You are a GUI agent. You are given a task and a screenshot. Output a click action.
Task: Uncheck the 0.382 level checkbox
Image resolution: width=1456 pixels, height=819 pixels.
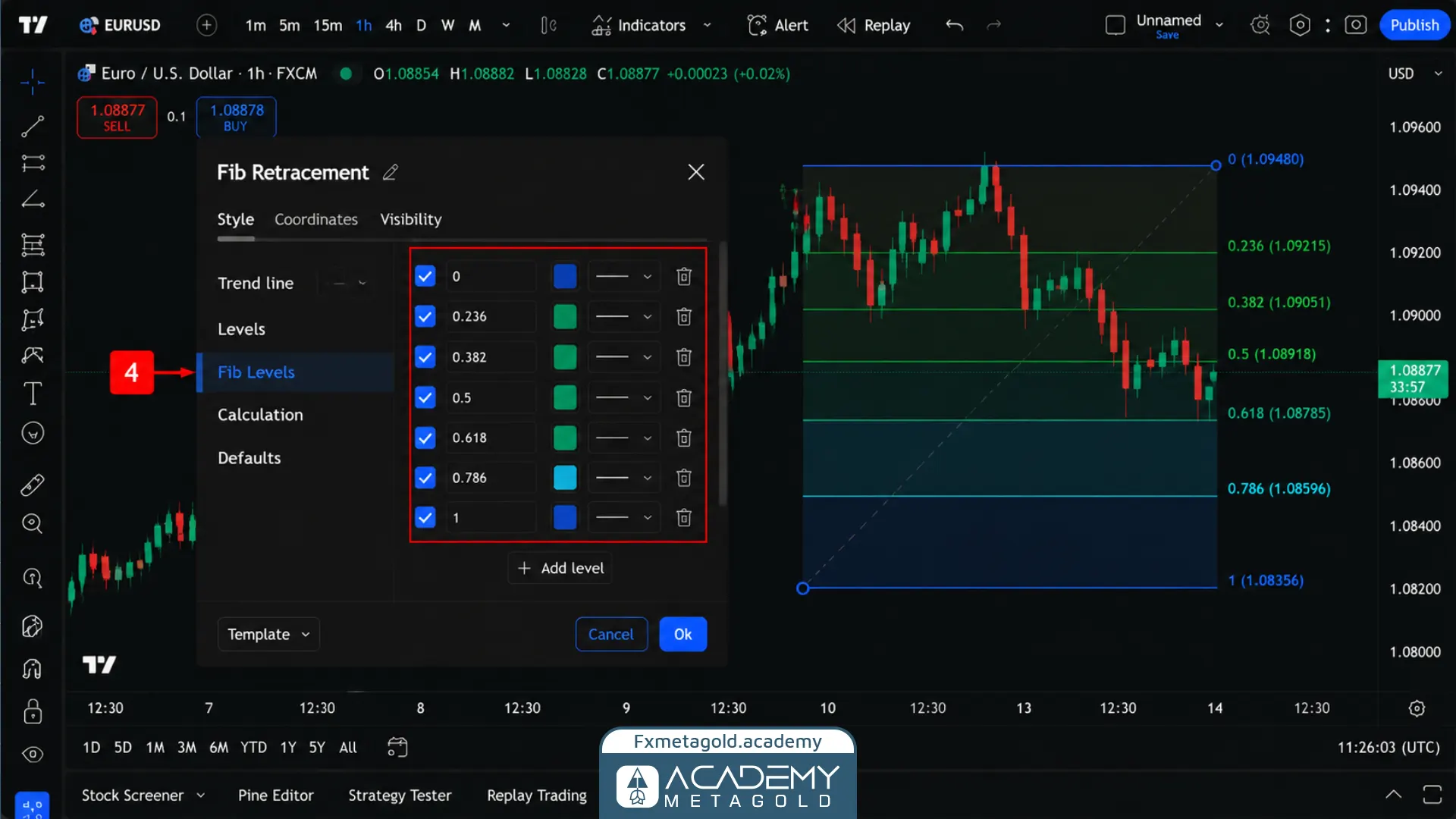pyautogui.click(x=425, y=357)
